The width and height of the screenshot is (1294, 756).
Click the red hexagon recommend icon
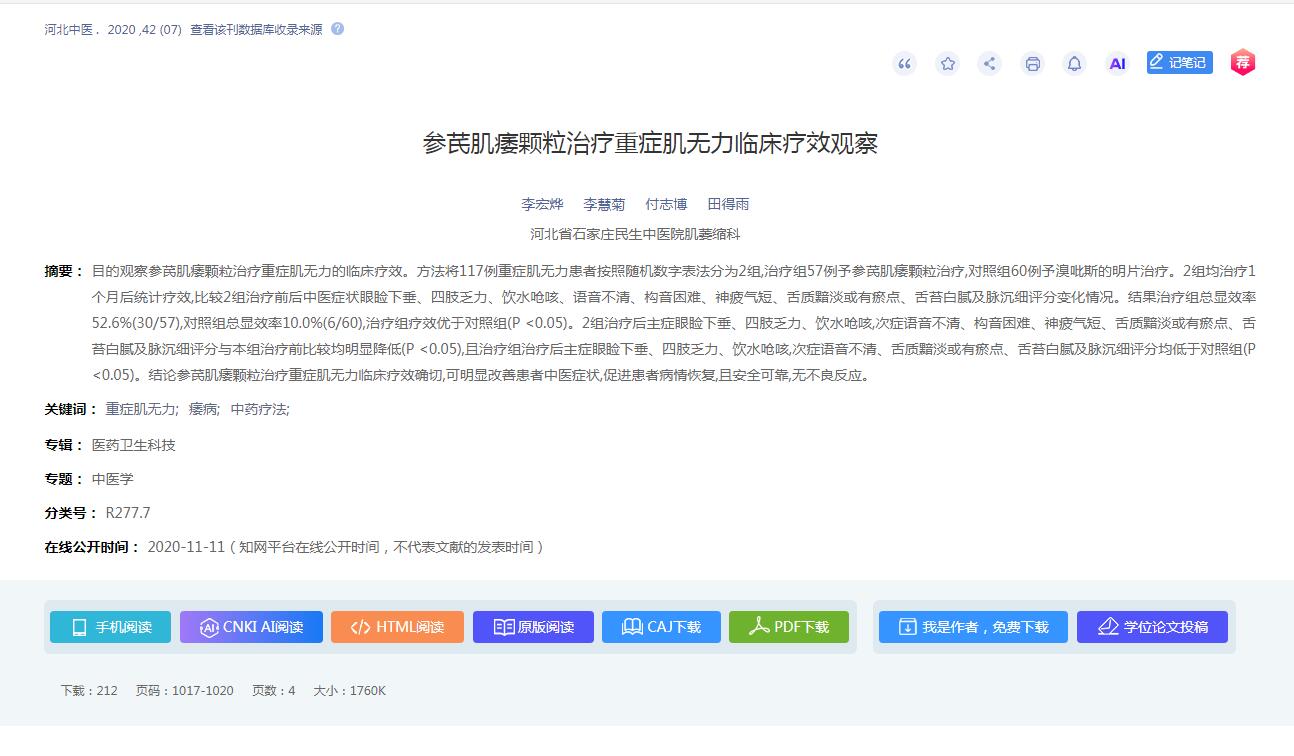1242,63
